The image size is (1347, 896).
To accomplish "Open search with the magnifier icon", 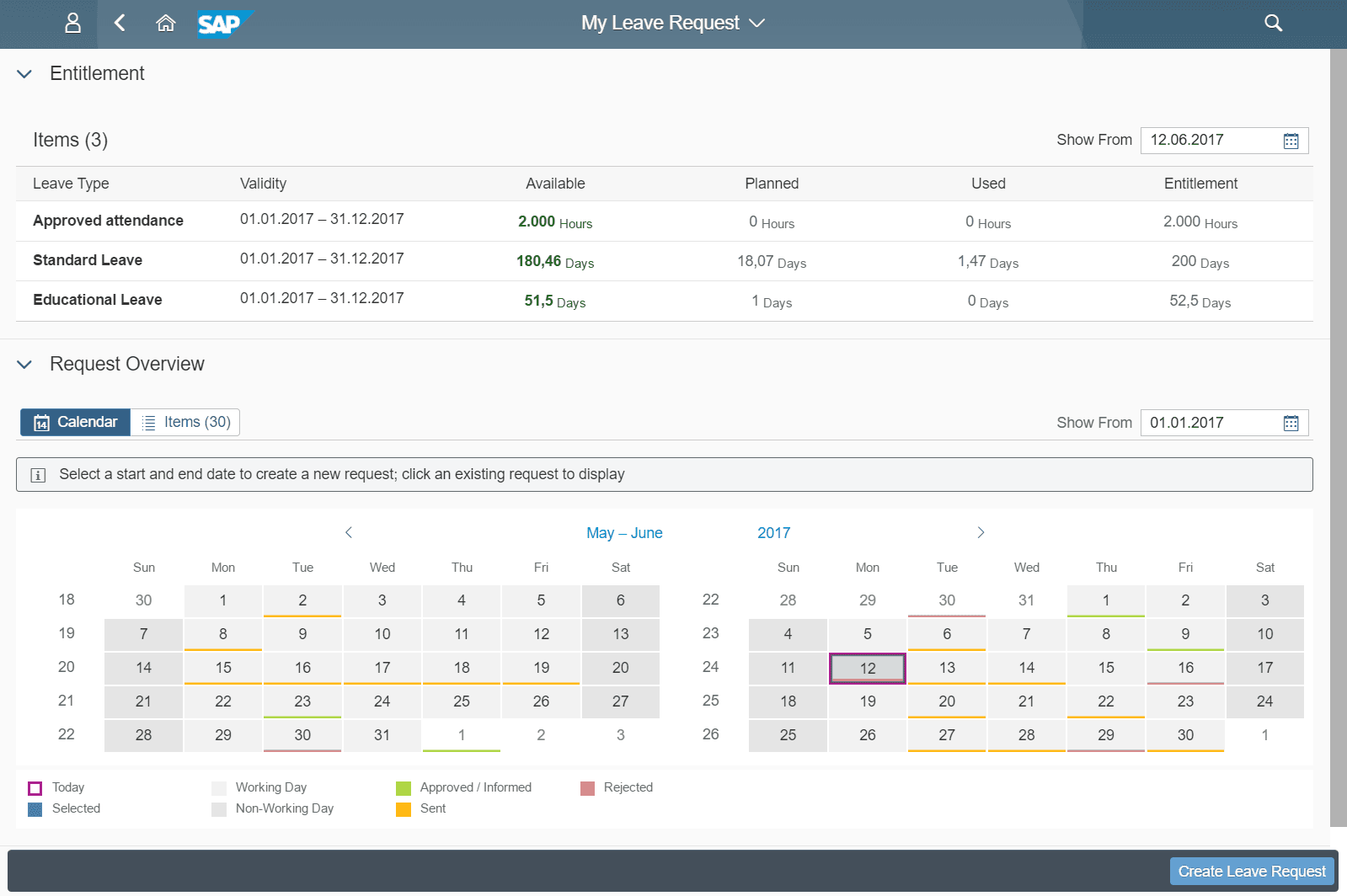I will tap(1273, 23).
